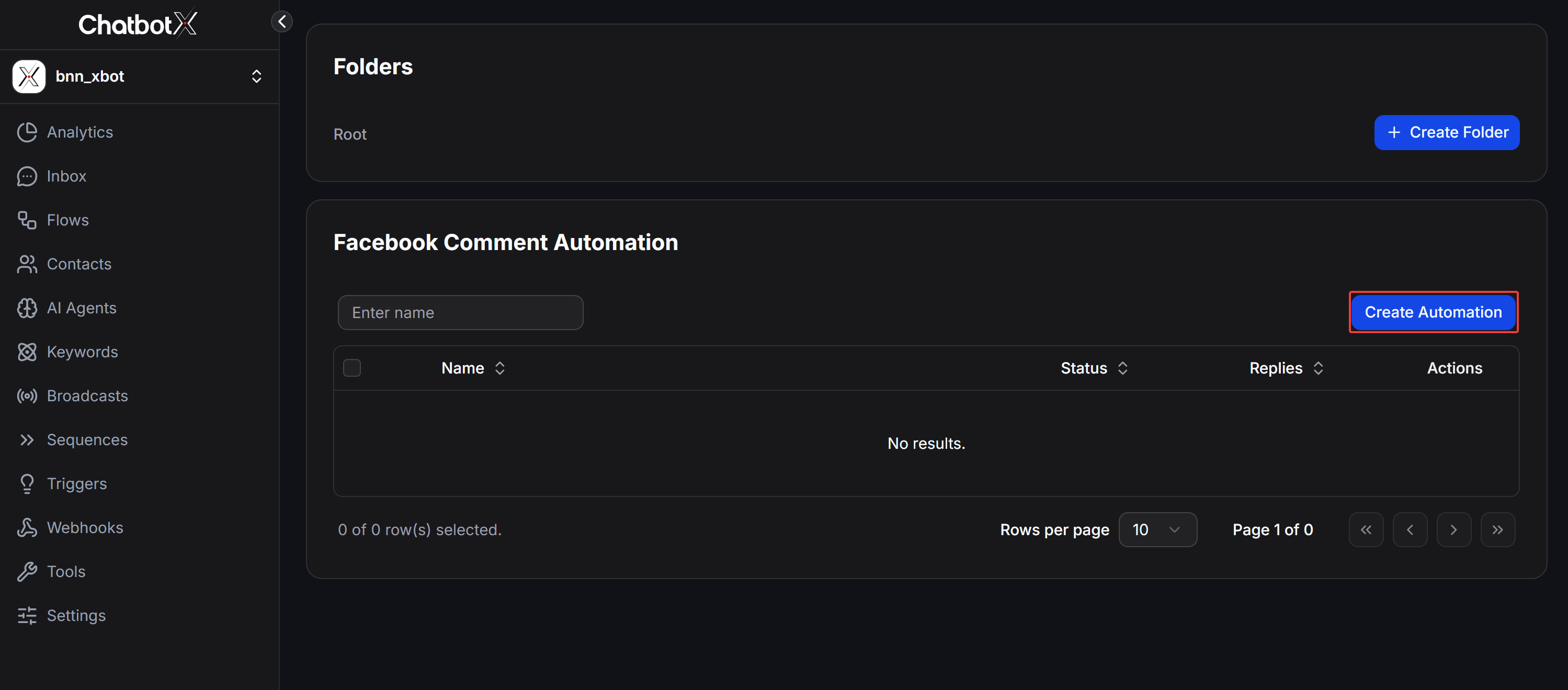Image resolution: width=1568 pixels, height=690 pixels.
Task: Click the Settings sliders icon
Action: pyautogui.click(x=27, y=616)
